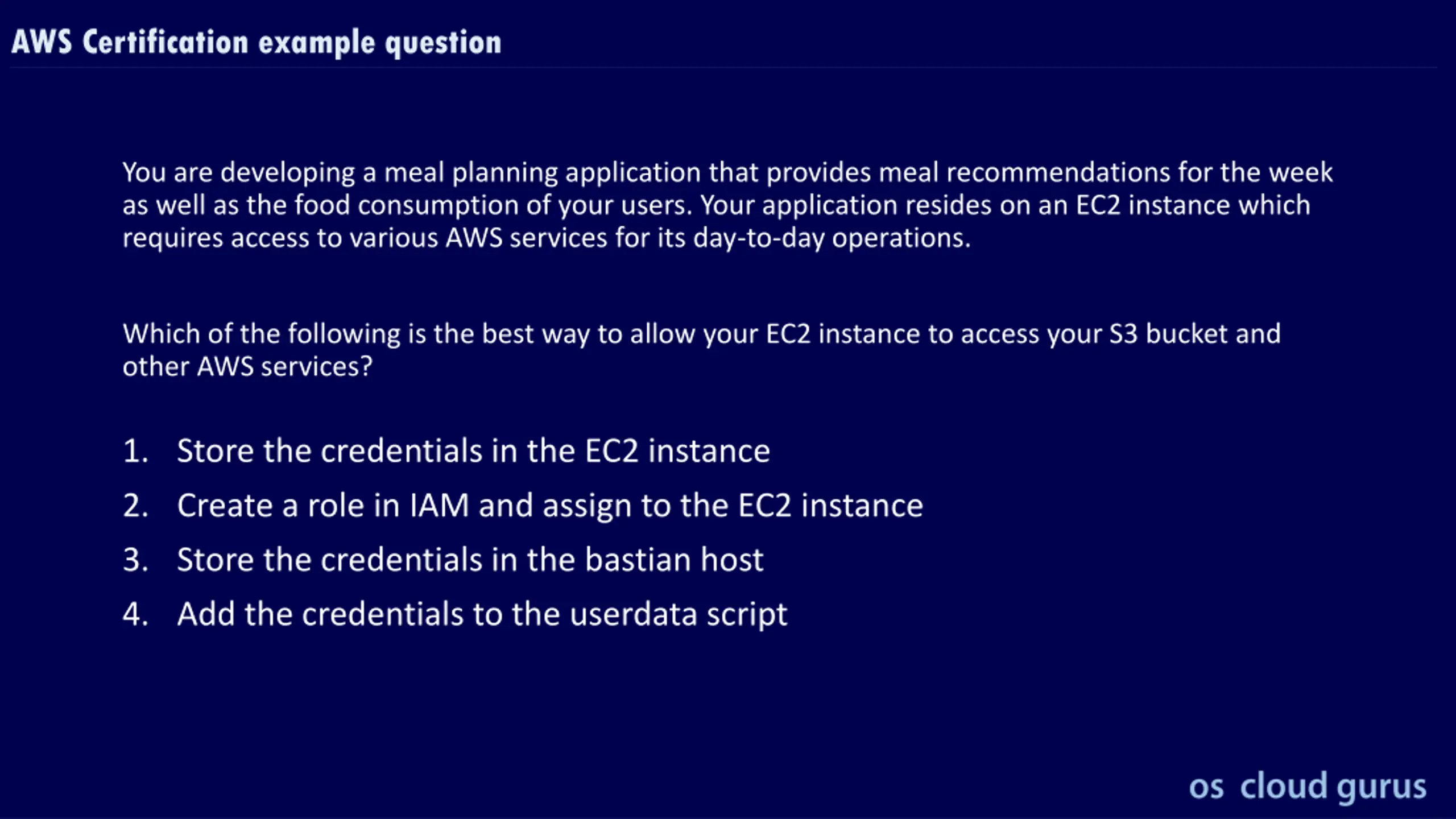Choose answer Create a role in IAM
Screen dimensions: 1456x819
click(550, 506)
